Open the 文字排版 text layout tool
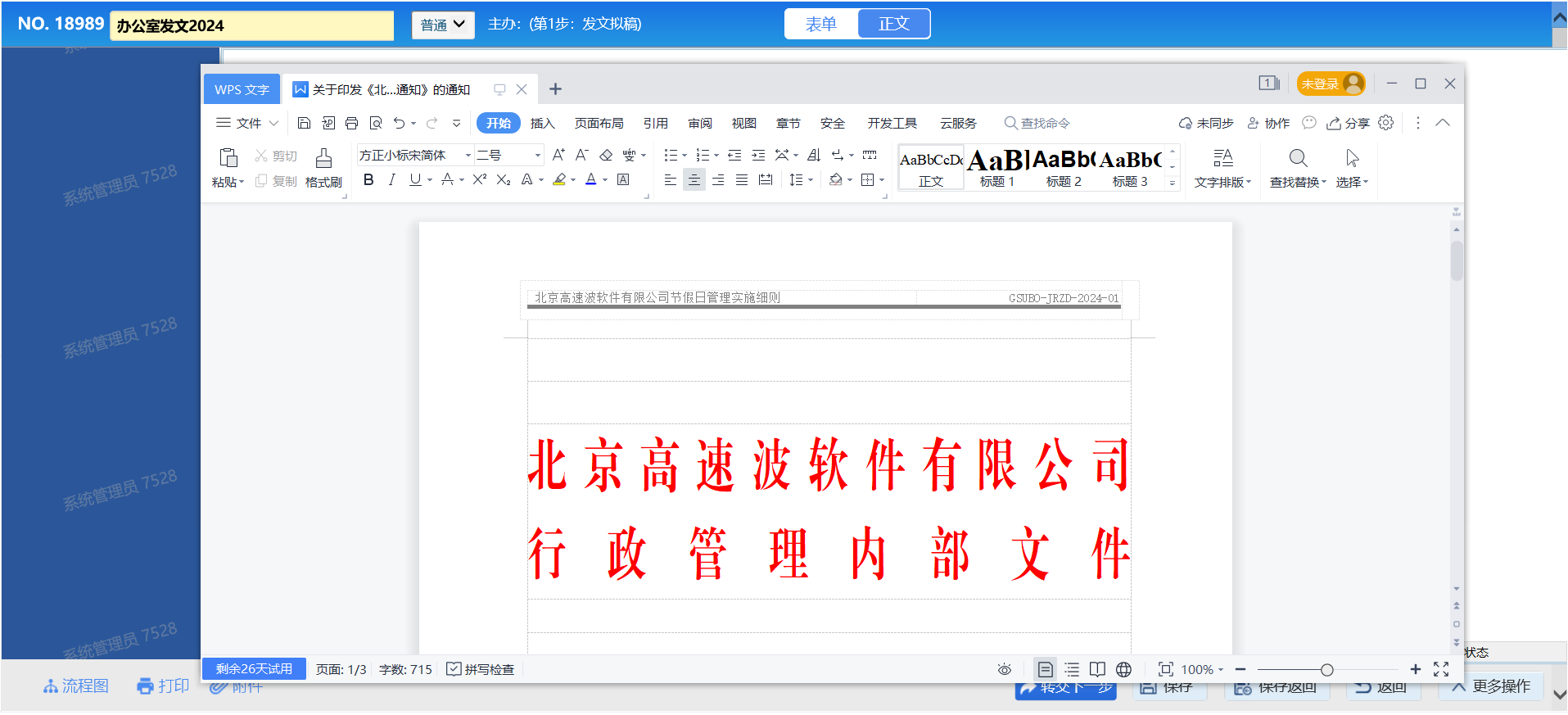1568x715 pixels. [1222, 168]
